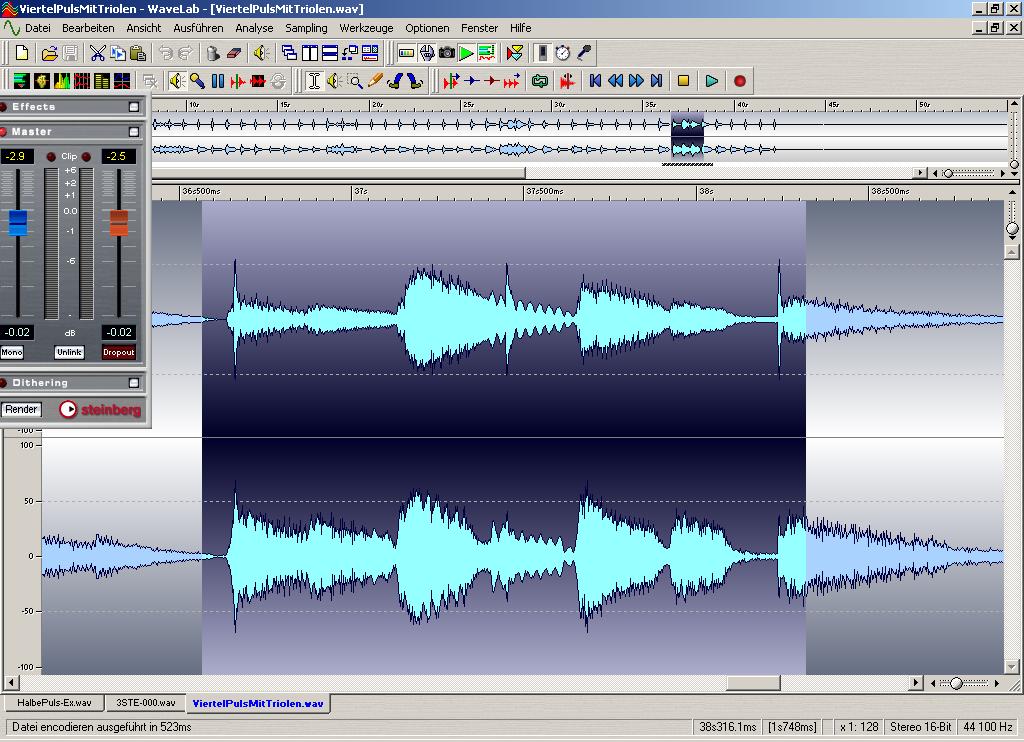Click the 37s mark on the time ruler
This screenshot has height=742, width=1024.
click(x=360, y=191)
